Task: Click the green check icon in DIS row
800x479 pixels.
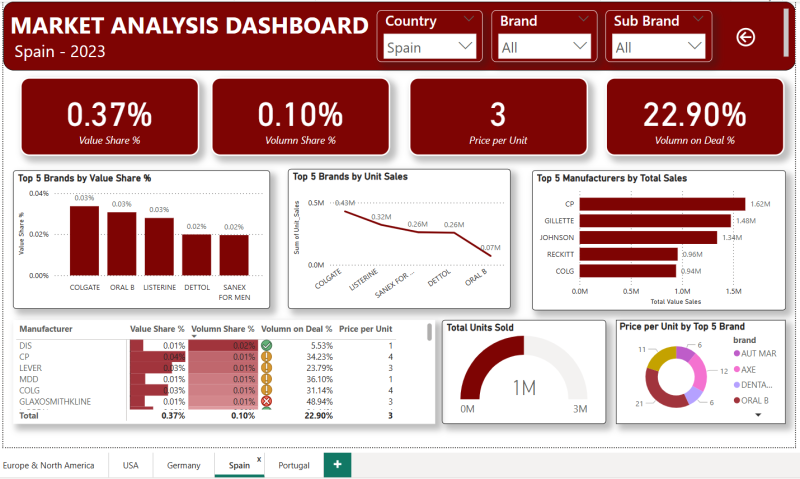Action: coord(266,345)
